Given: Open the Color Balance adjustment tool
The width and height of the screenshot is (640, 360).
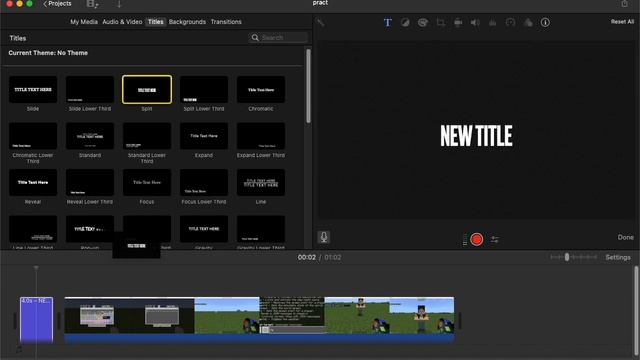Looking at the screenshot, I should click(x=405, y=22).
